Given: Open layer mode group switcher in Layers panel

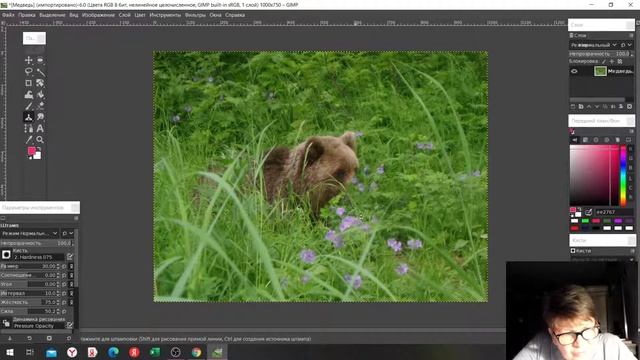Looking at the screenshot, I should point(627,44).
